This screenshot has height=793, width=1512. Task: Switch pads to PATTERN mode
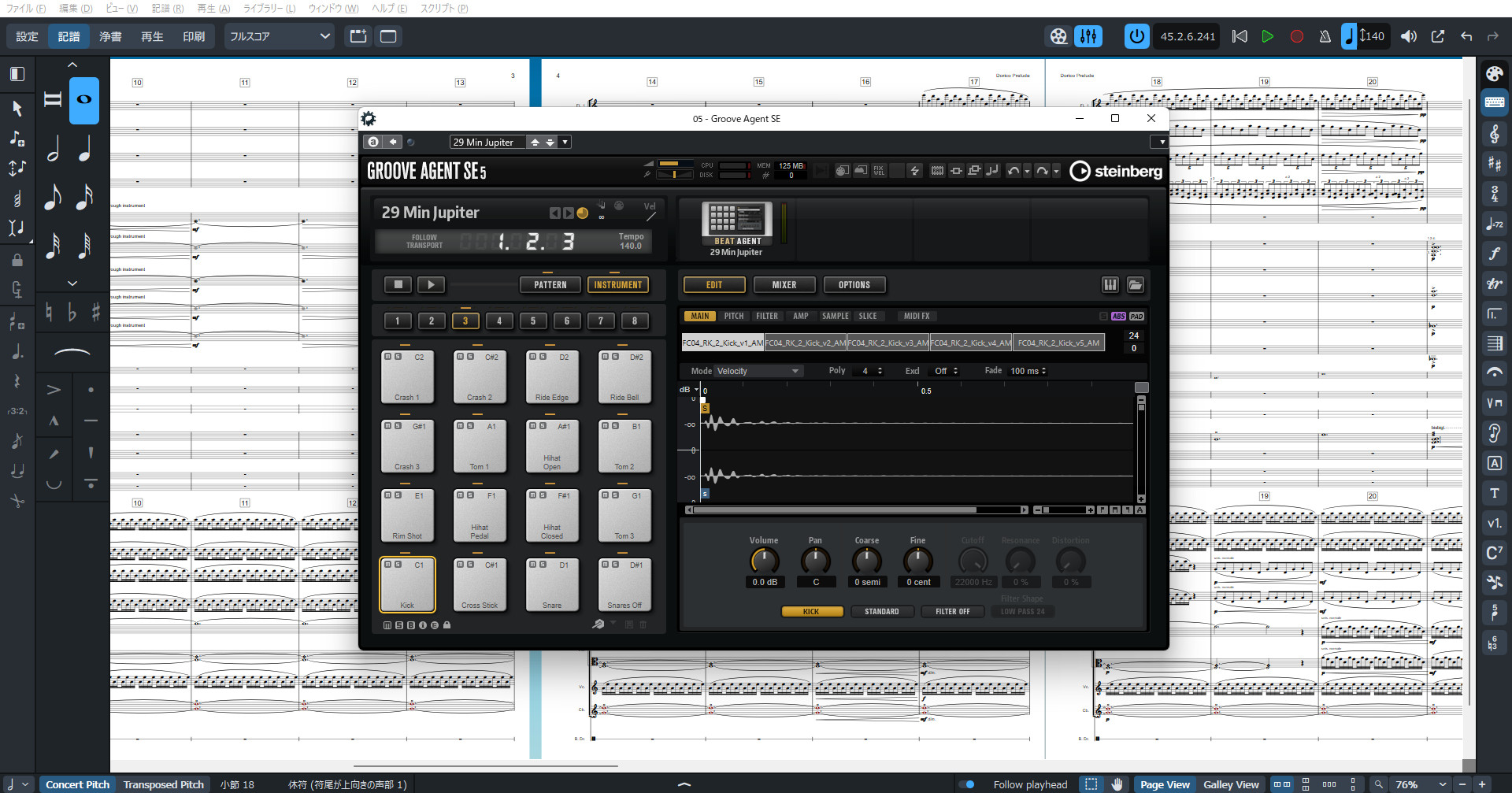click(550, 285)
